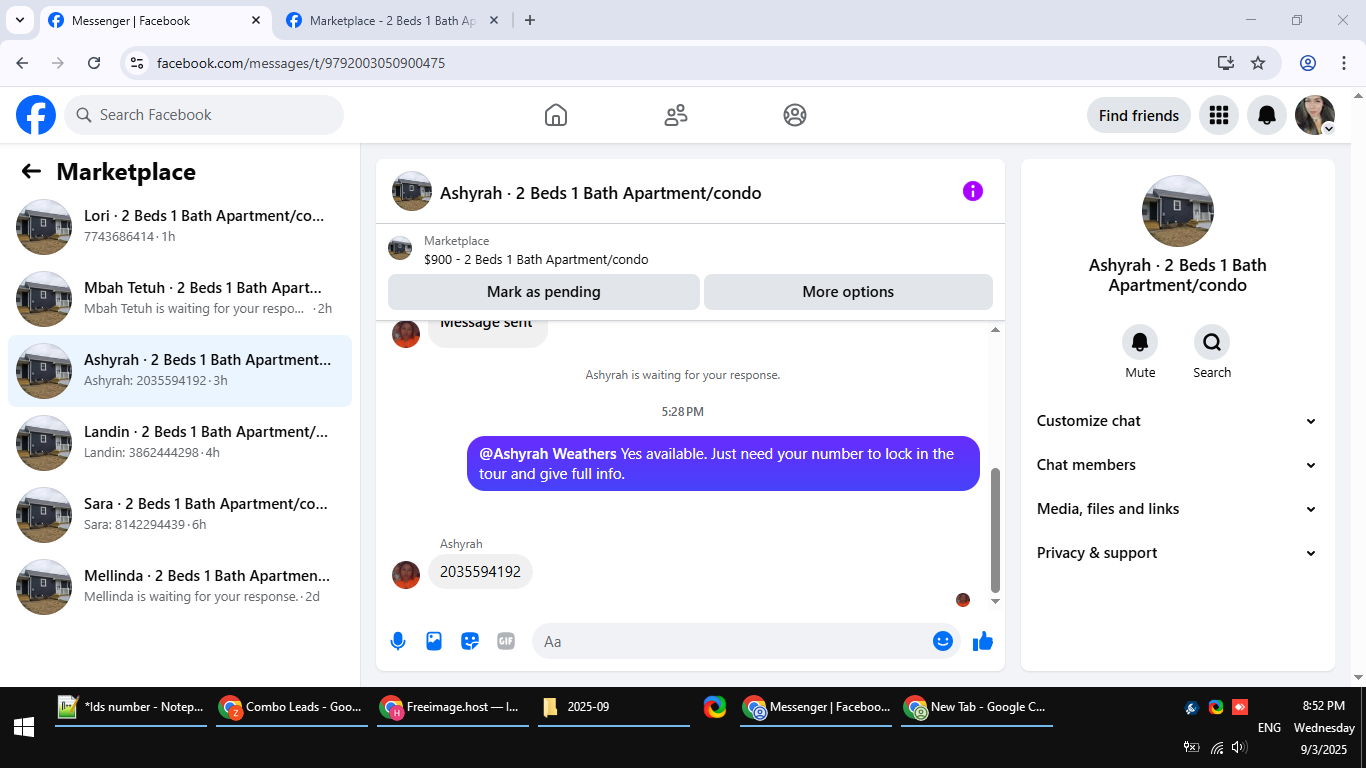Open the Chrome tab search dropdown
1366x768 pixels.
click(19, 20)
